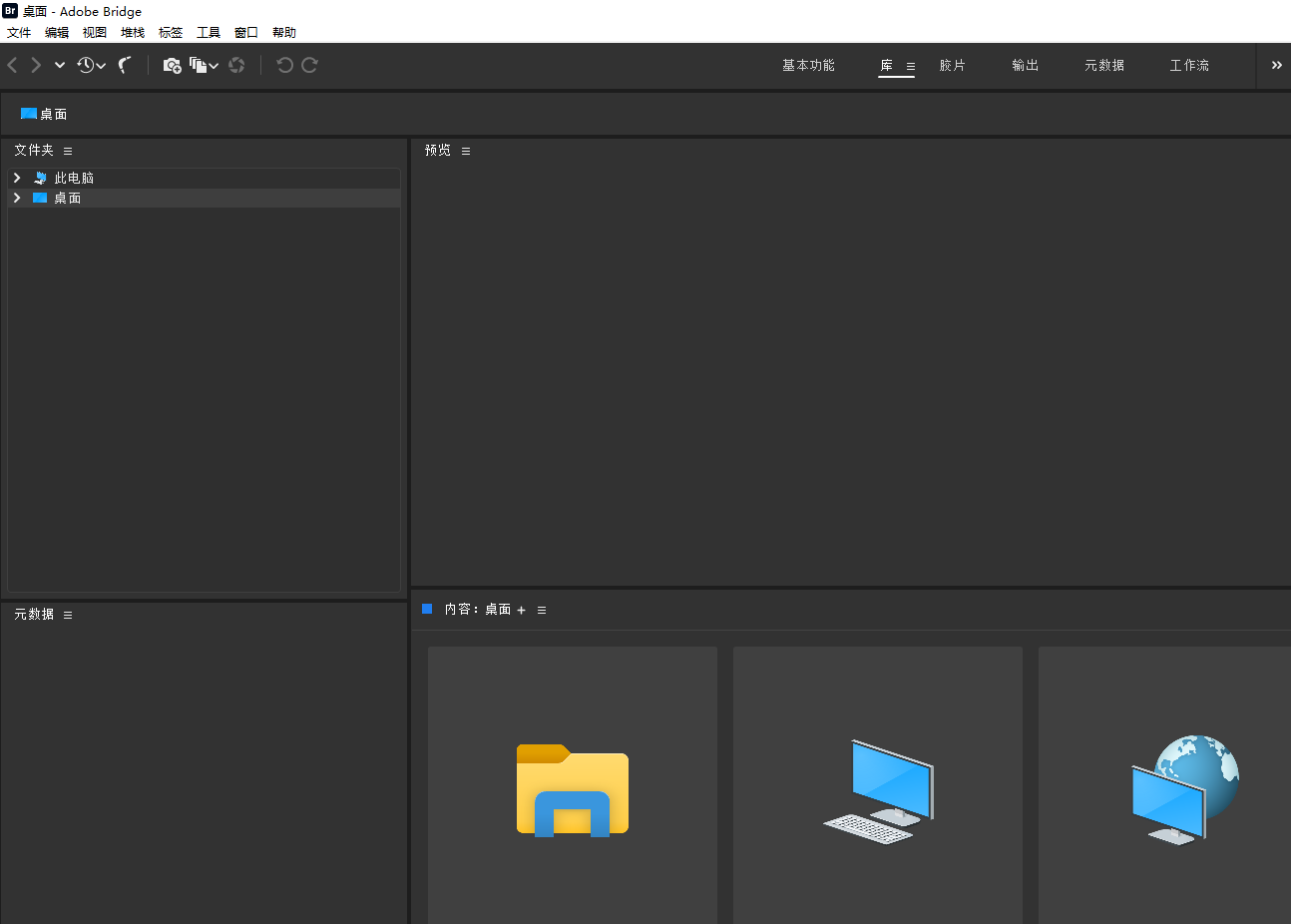Open the 工具 menu
Image resolution: width=1291 pixels, height=924 pixels.
tap(209, 33)
